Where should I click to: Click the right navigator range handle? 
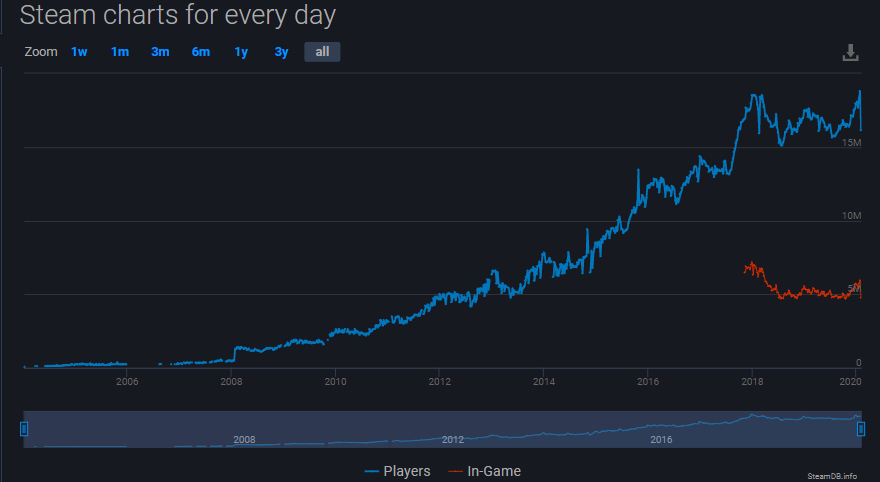pyautogui.click(x=860, y=429)
